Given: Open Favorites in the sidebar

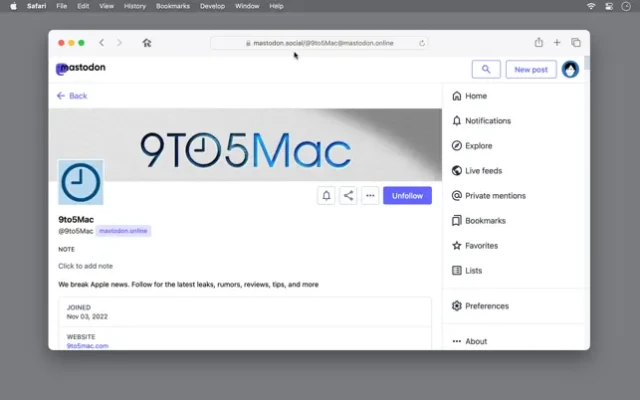Looking at the screenshot, I should (481, 246).
